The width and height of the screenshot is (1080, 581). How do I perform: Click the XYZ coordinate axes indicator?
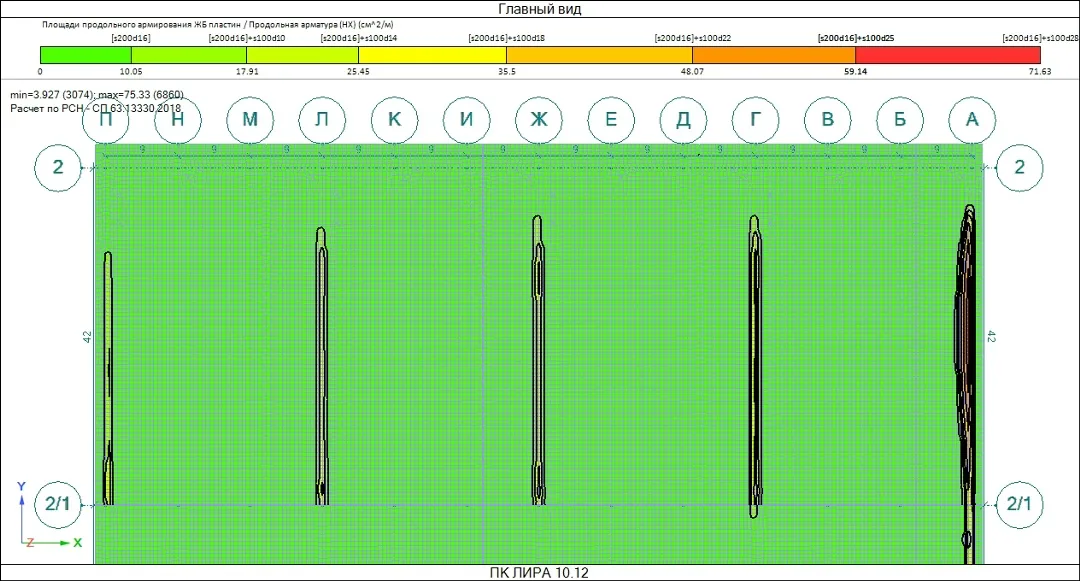point(48,516)
